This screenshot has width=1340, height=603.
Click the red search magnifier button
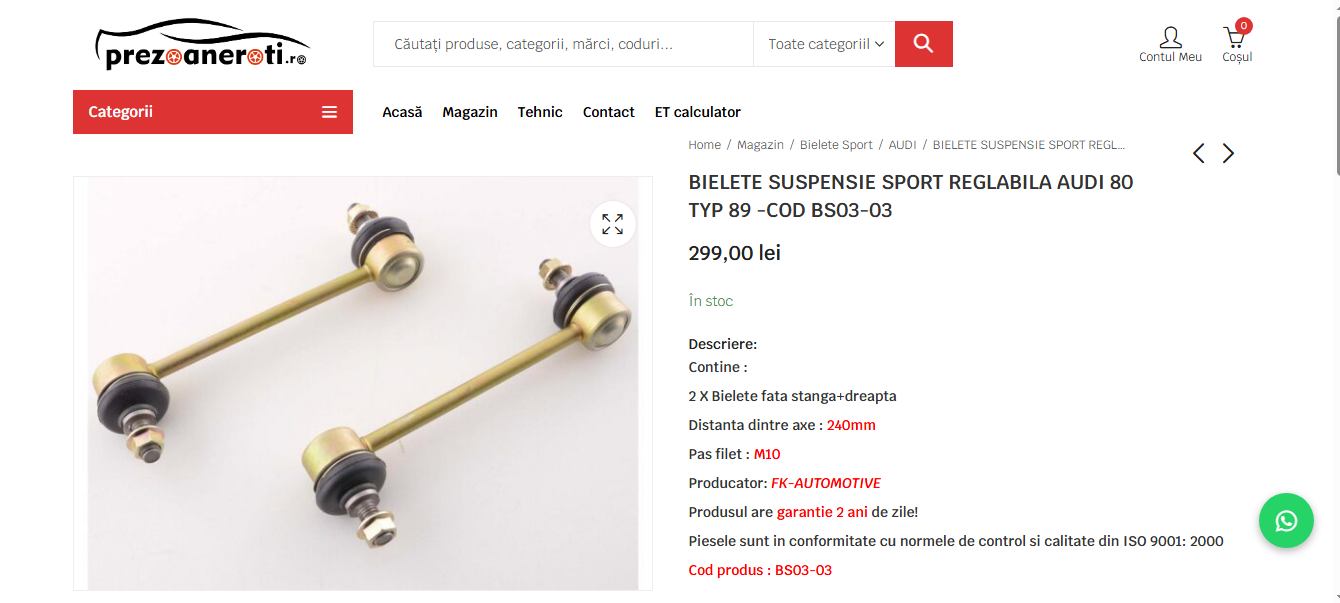(923, 44)
